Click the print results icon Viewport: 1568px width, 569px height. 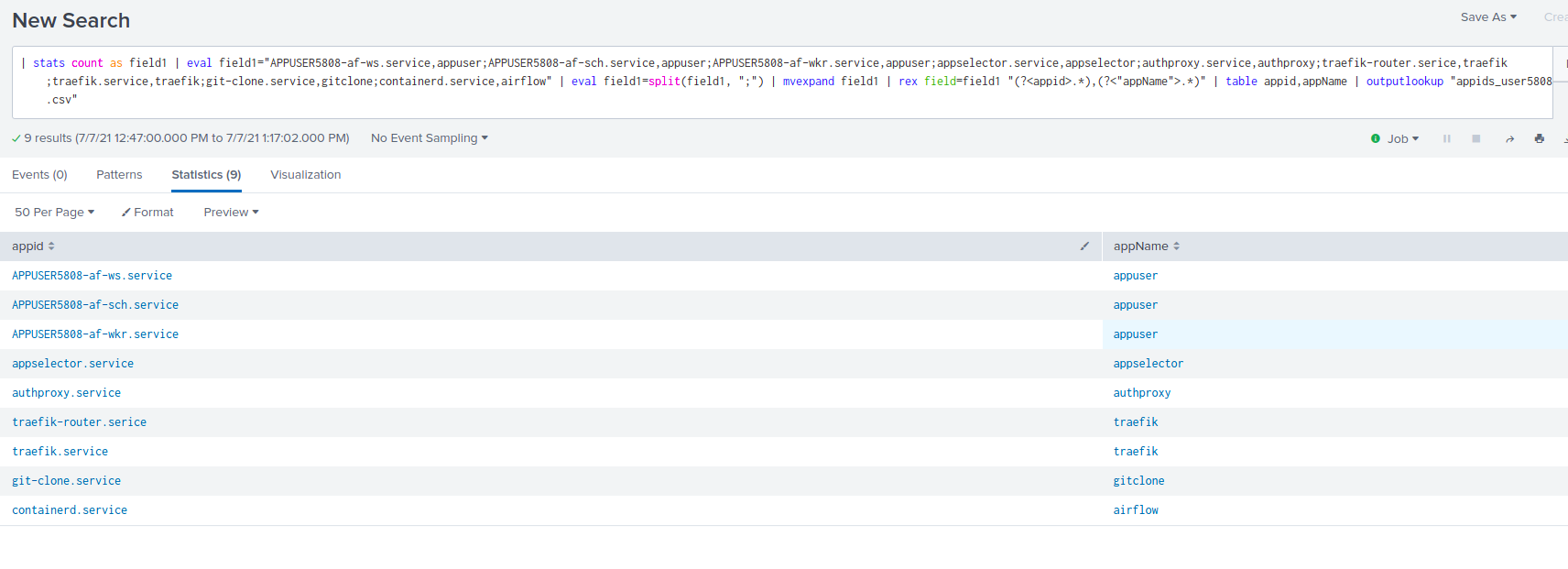pos(1539,139)
